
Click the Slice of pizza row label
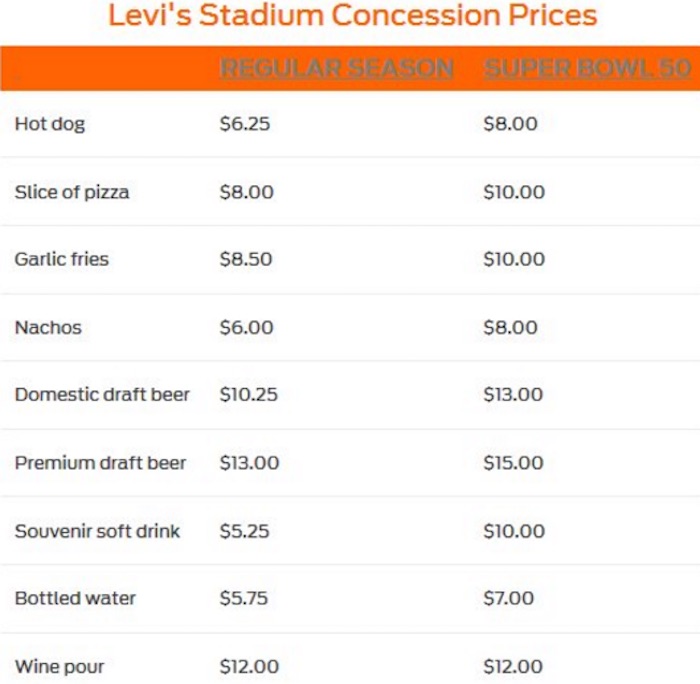pos(72,192)
